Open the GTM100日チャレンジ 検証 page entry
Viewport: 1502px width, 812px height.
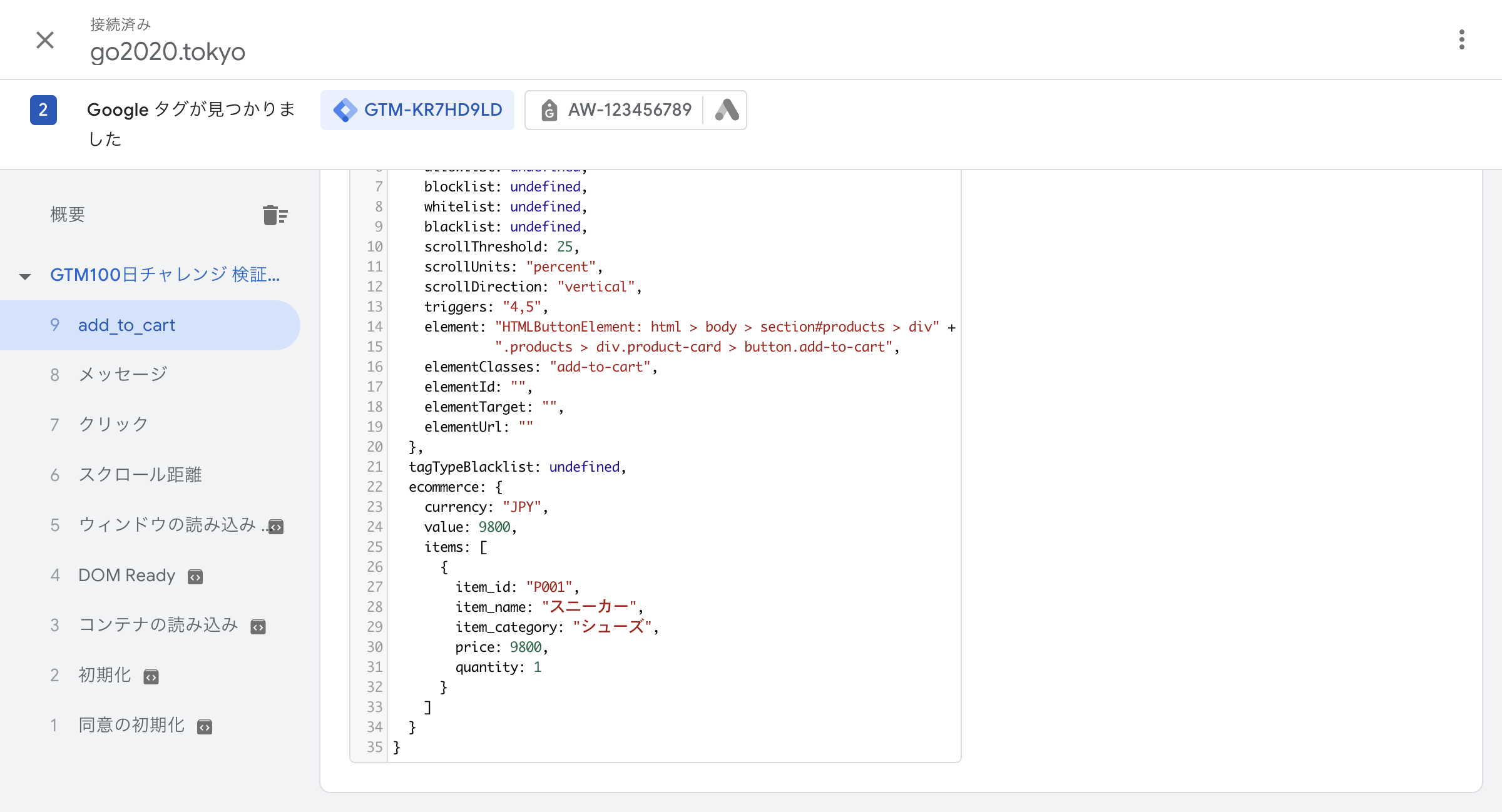165,275
